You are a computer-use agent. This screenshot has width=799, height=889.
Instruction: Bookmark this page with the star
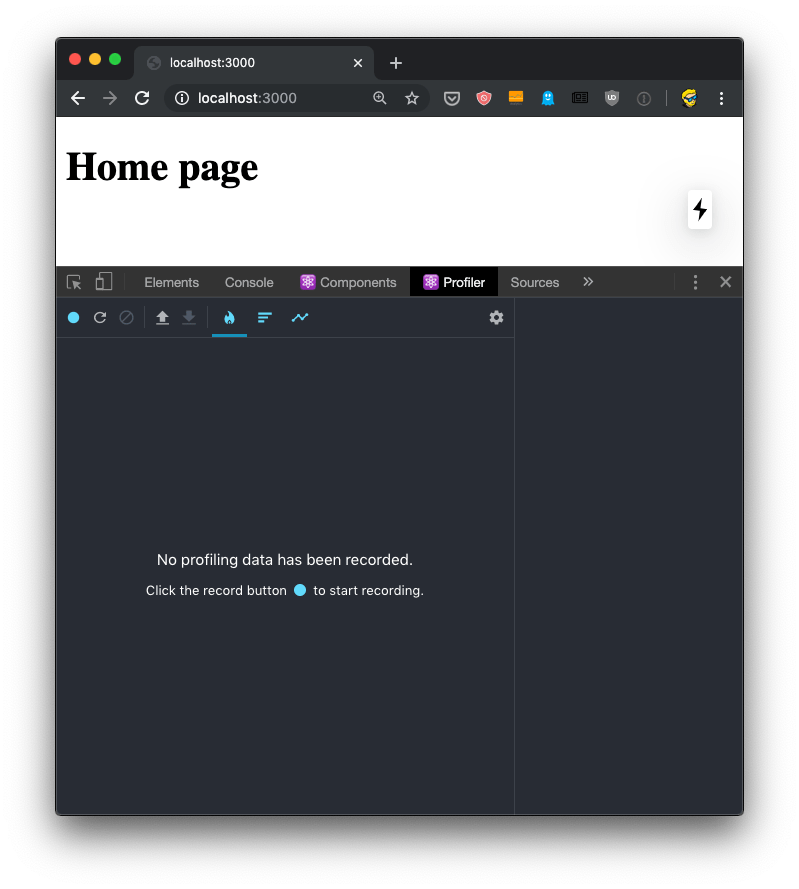click(411, 98)
